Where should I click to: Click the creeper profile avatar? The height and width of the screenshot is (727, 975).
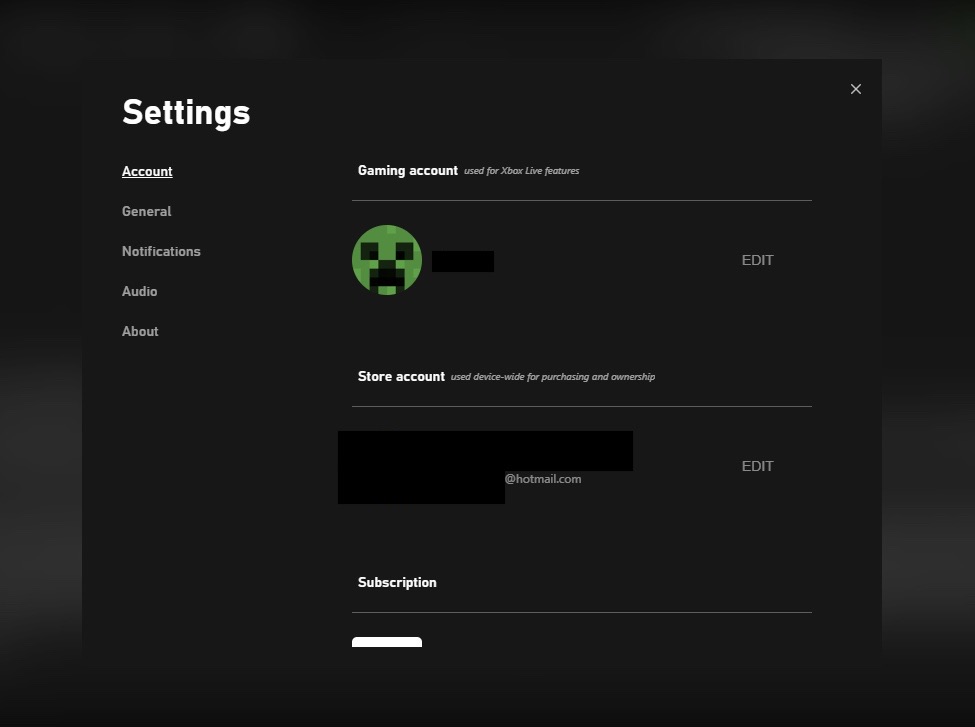click(387, 260)
